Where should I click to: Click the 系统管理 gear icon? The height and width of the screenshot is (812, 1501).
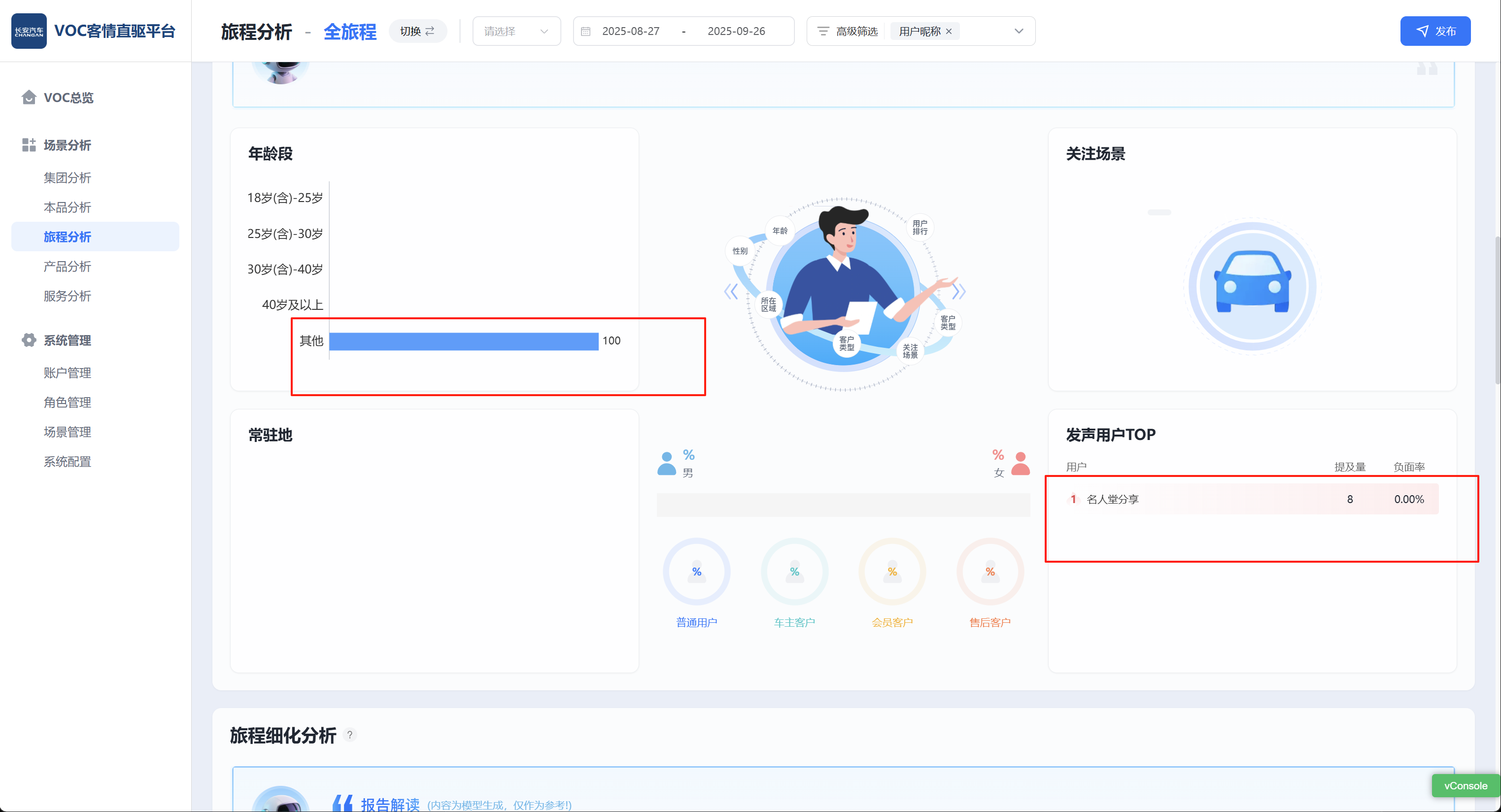(x=29, y=340)
